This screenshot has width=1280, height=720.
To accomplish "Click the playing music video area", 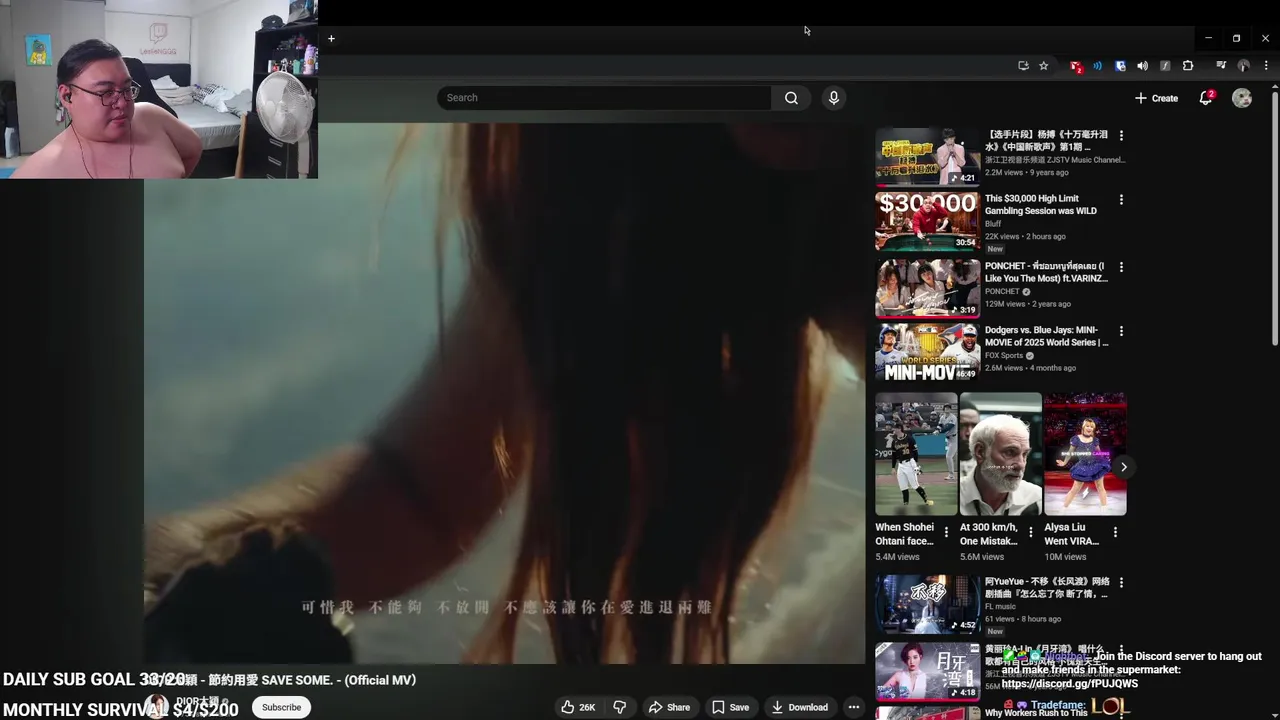I will pyautogui.click(x=504, y=393).
